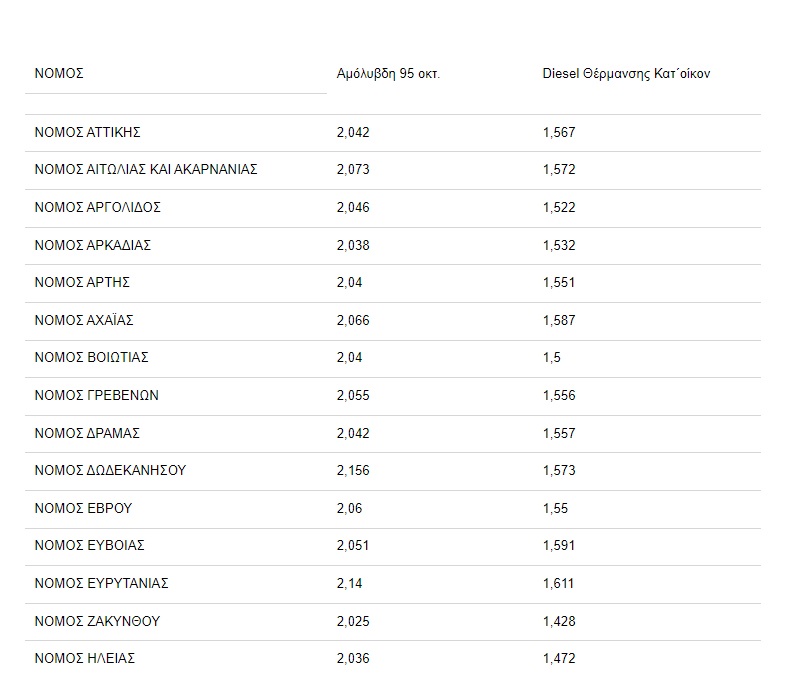Click the ΝΟΜΟΣ ΕΒΡΟΥ cell
The width and height of the screenshot is (797, 678).
click(x=83, y=508)
